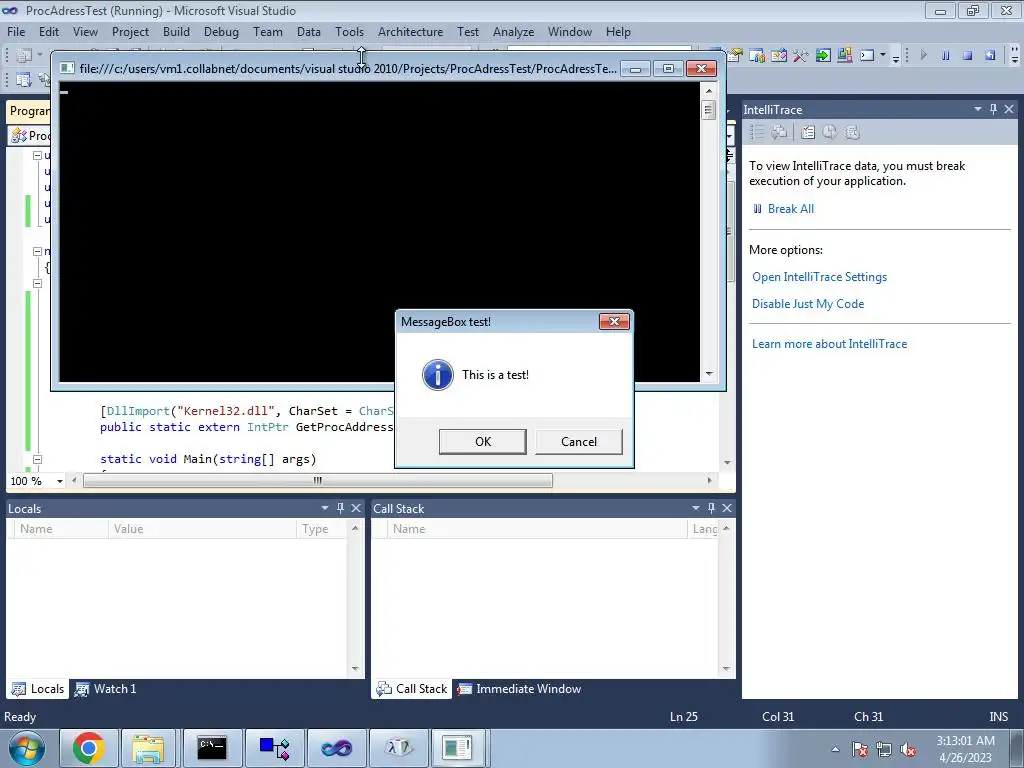The height and width of the screenshot is (768, 1024).
Task: Click the Toolbox wrench-and-hammer icon
Action: (x=801, y=56)
